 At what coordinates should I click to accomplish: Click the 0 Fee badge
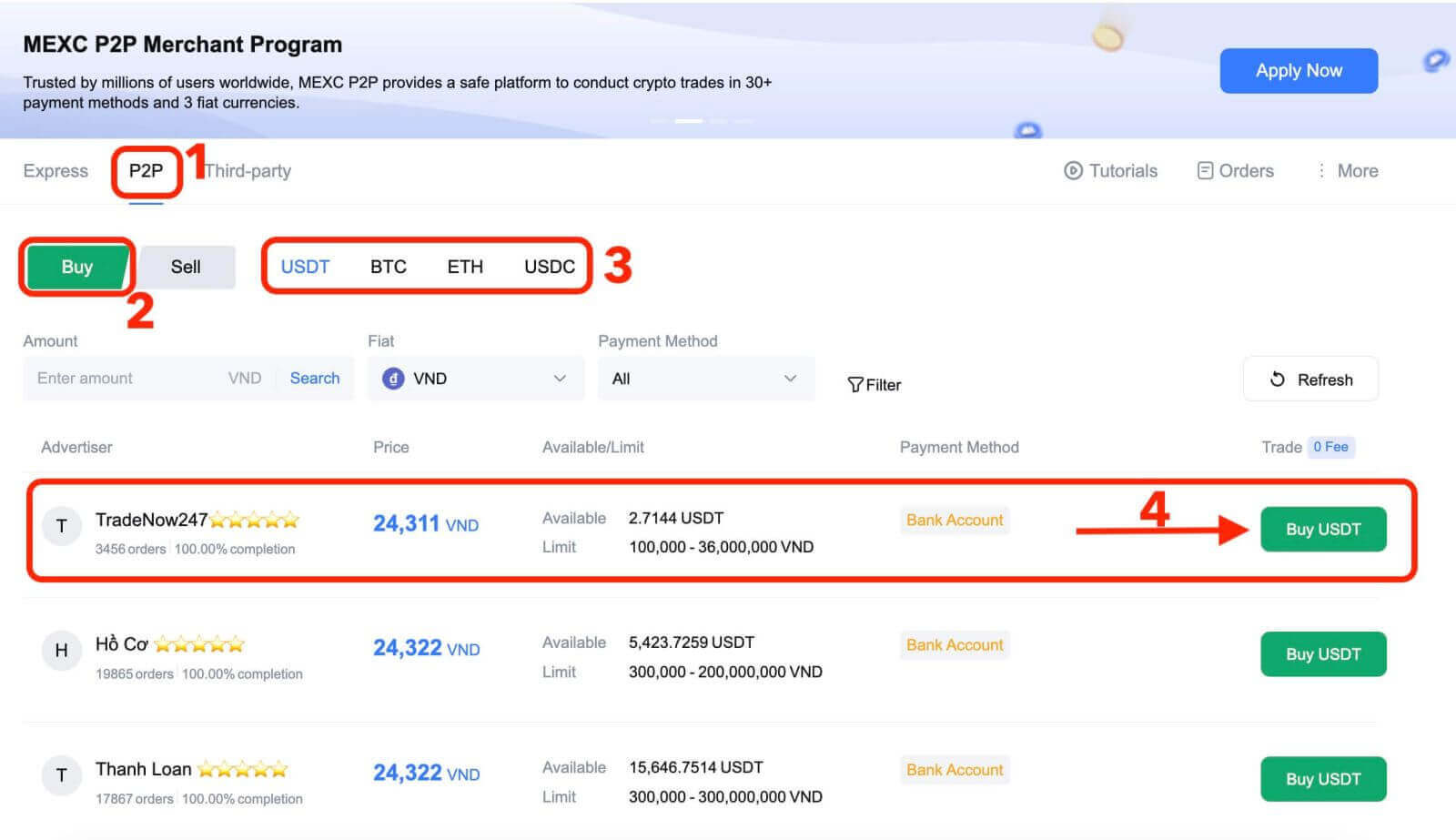1330,447
